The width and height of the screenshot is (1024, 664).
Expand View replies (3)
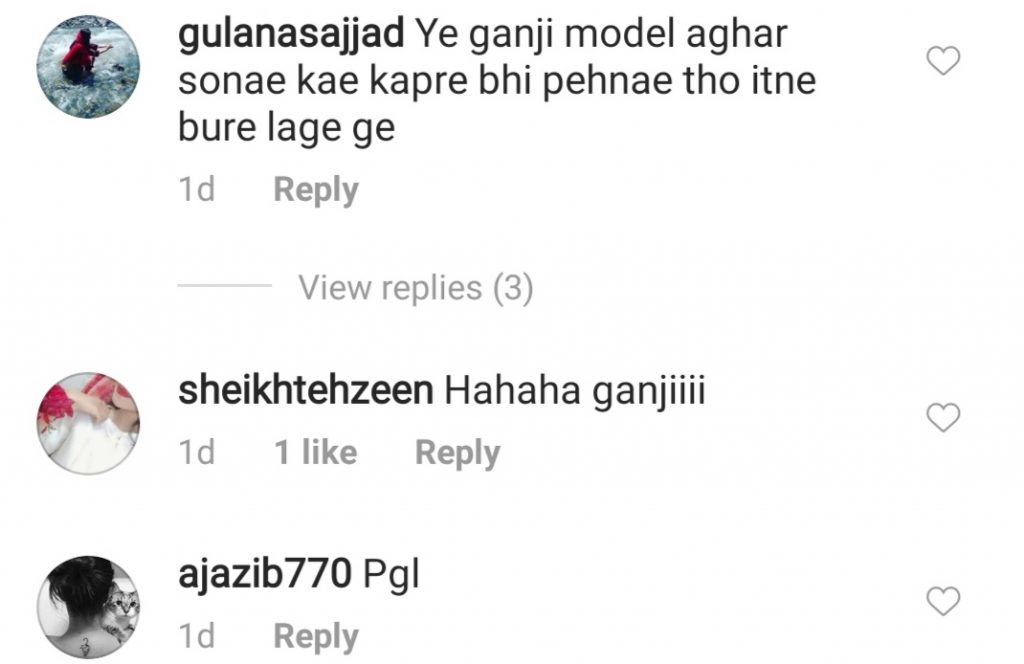tap(416, 288)
